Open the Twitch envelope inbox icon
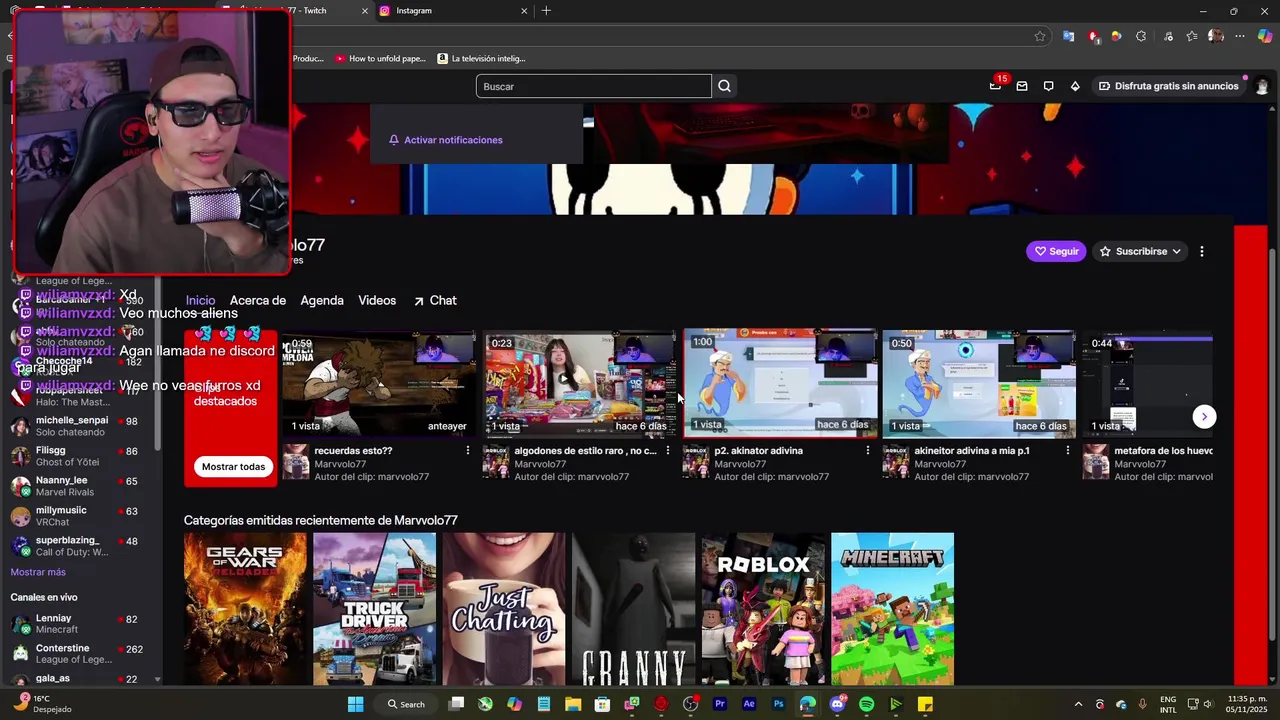 coord(1022,86)
